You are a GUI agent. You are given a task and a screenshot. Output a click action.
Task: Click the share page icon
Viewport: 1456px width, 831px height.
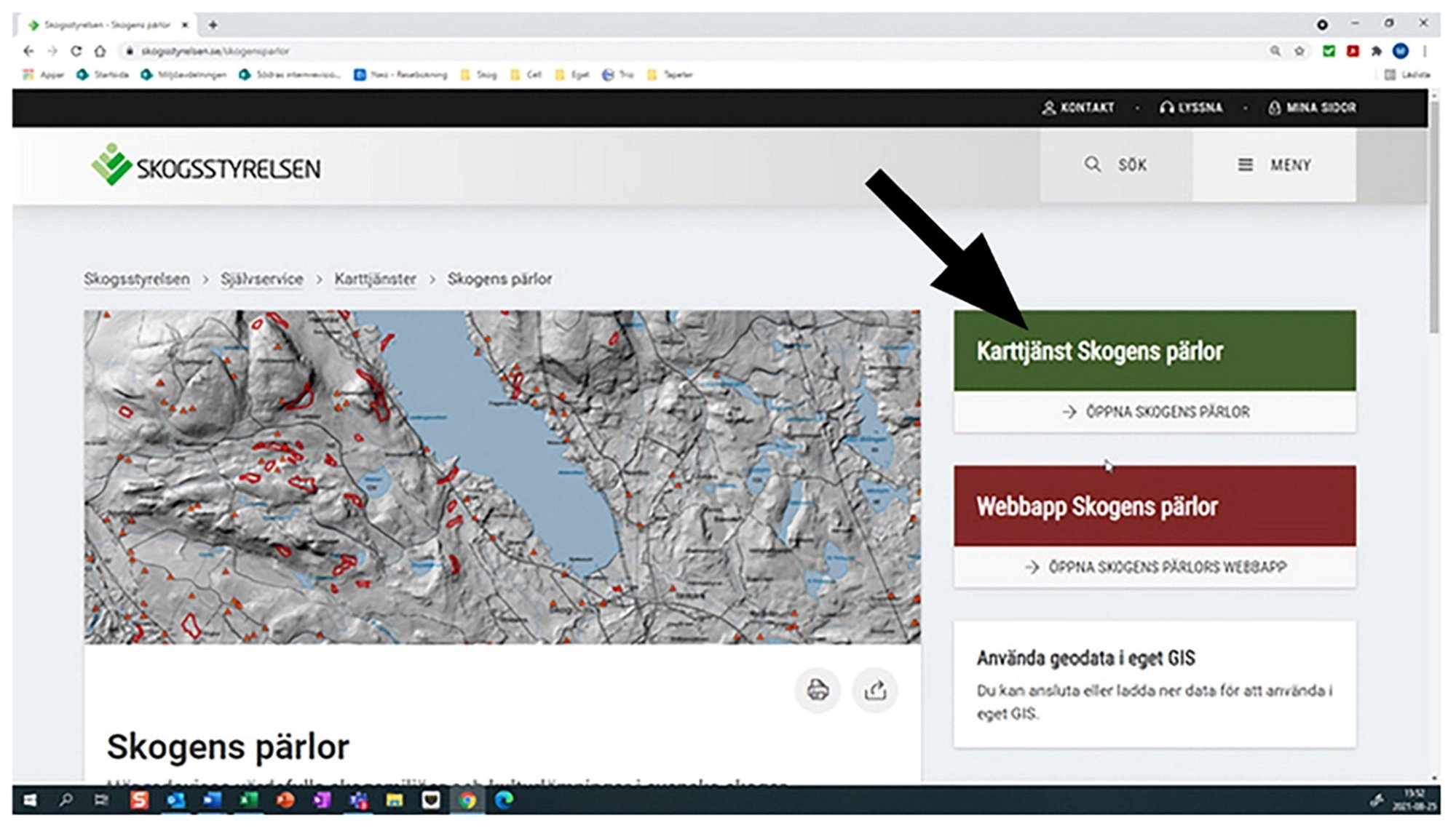point(875,690)
